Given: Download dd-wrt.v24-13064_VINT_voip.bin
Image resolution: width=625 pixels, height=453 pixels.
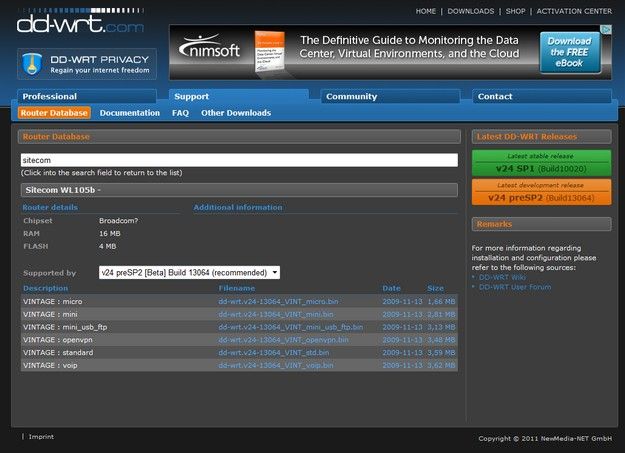Looking at the screenshot, I should [276, 365].
